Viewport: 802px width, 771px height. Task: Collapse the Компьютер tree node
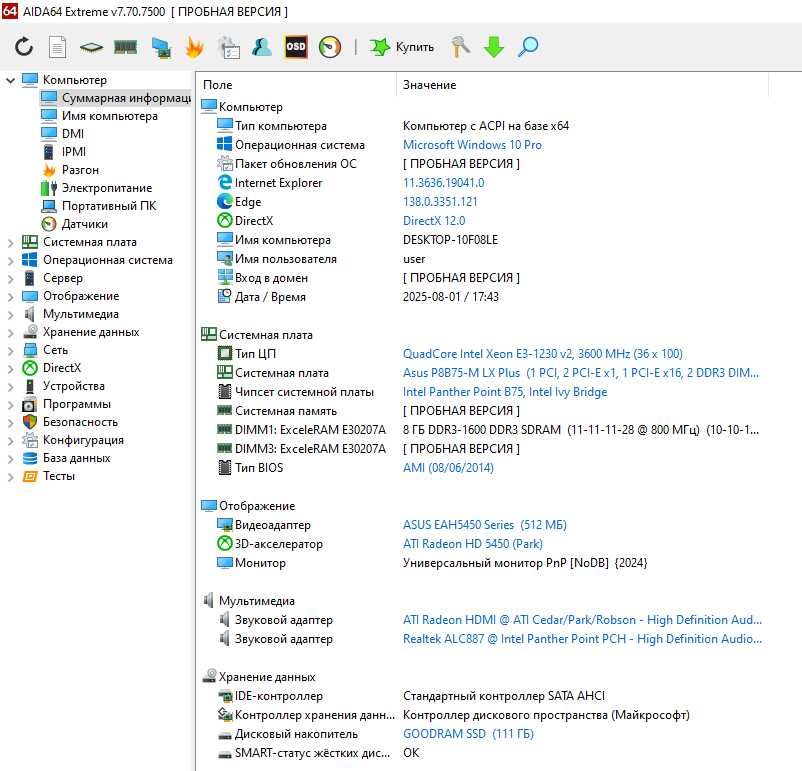click(10, 80)
